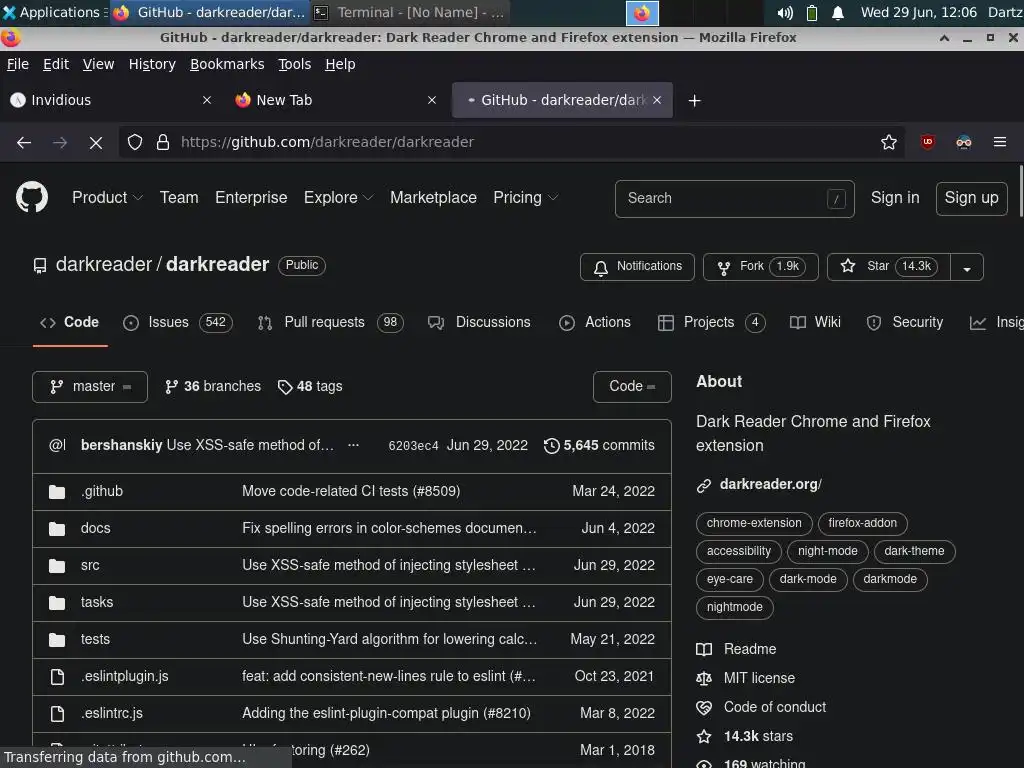Open the History menu
This screenshot has width=1024, height=768.
(152, 64)
